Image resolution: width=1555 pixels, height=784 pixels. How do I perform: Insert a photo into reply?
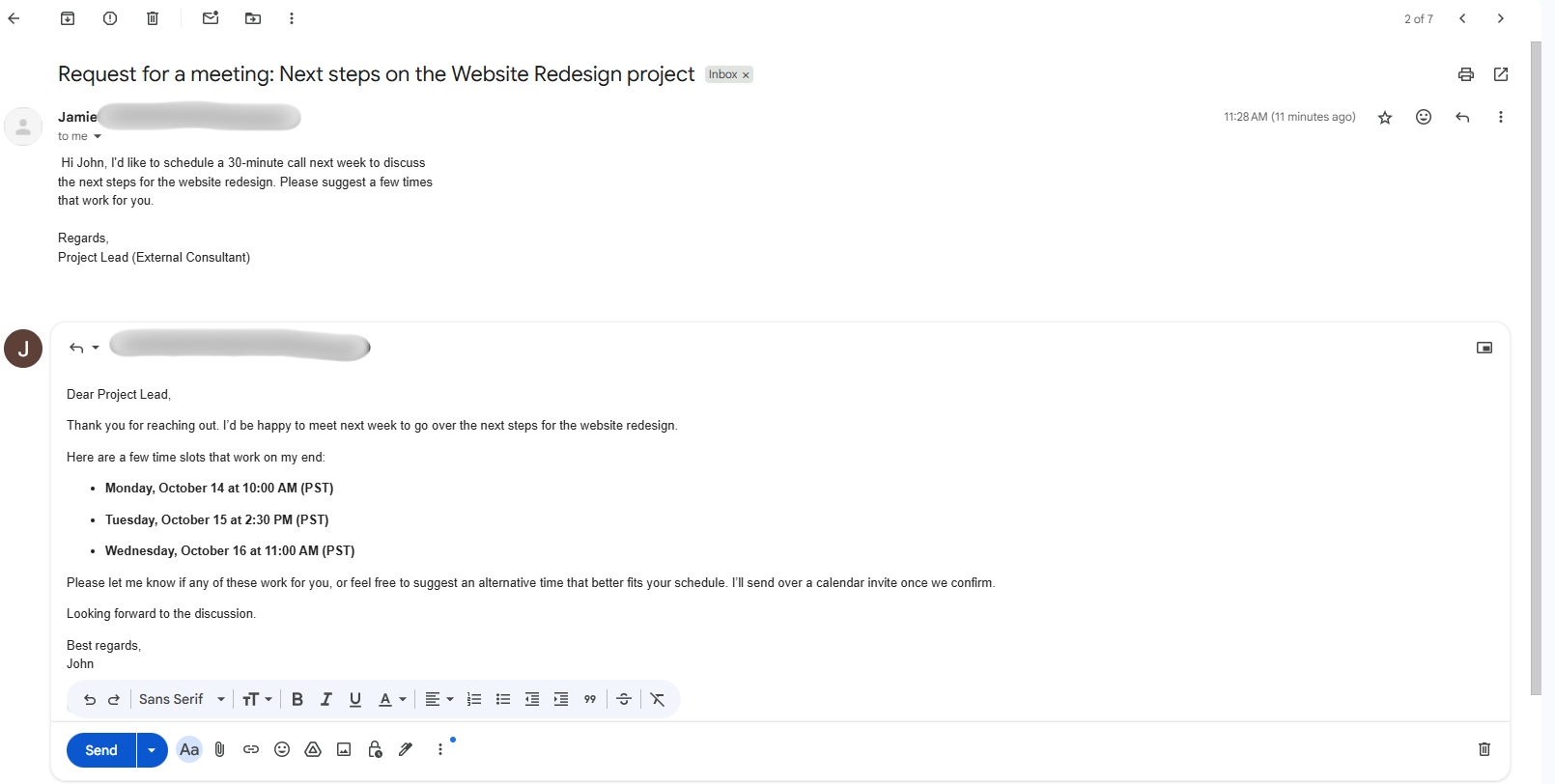[x=344, y=749]
